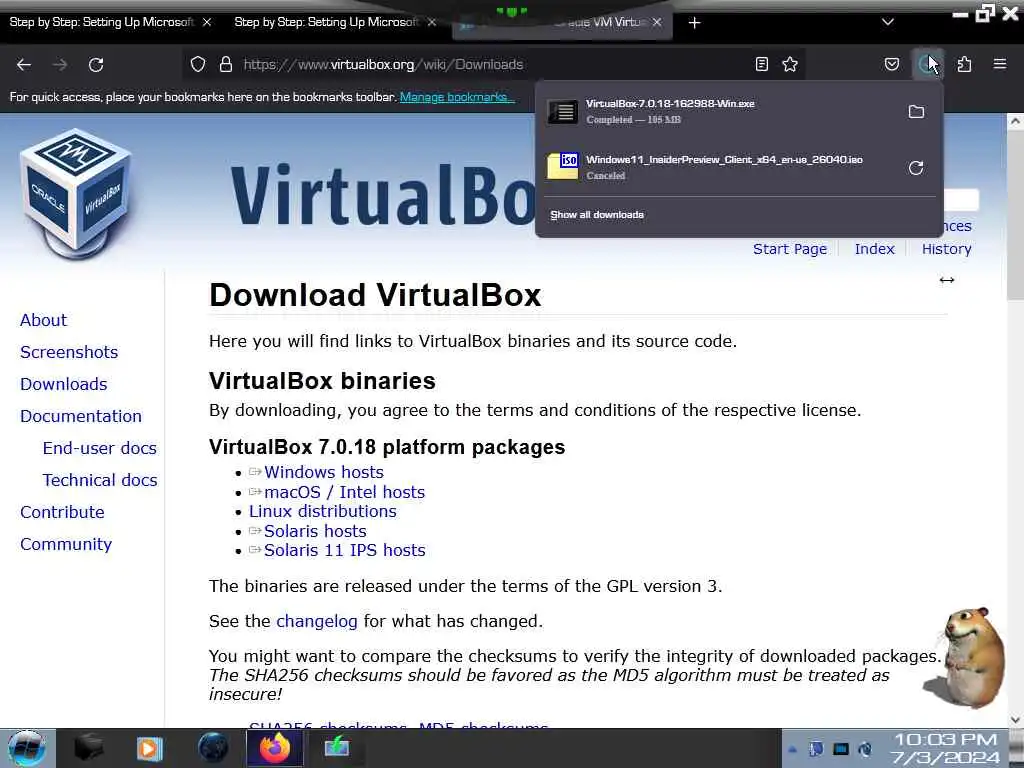Image resolution: width=1024 pixels, height=768 pixels.
Task: Click the taskbar clock and date
Action: (x=946, y=748)
